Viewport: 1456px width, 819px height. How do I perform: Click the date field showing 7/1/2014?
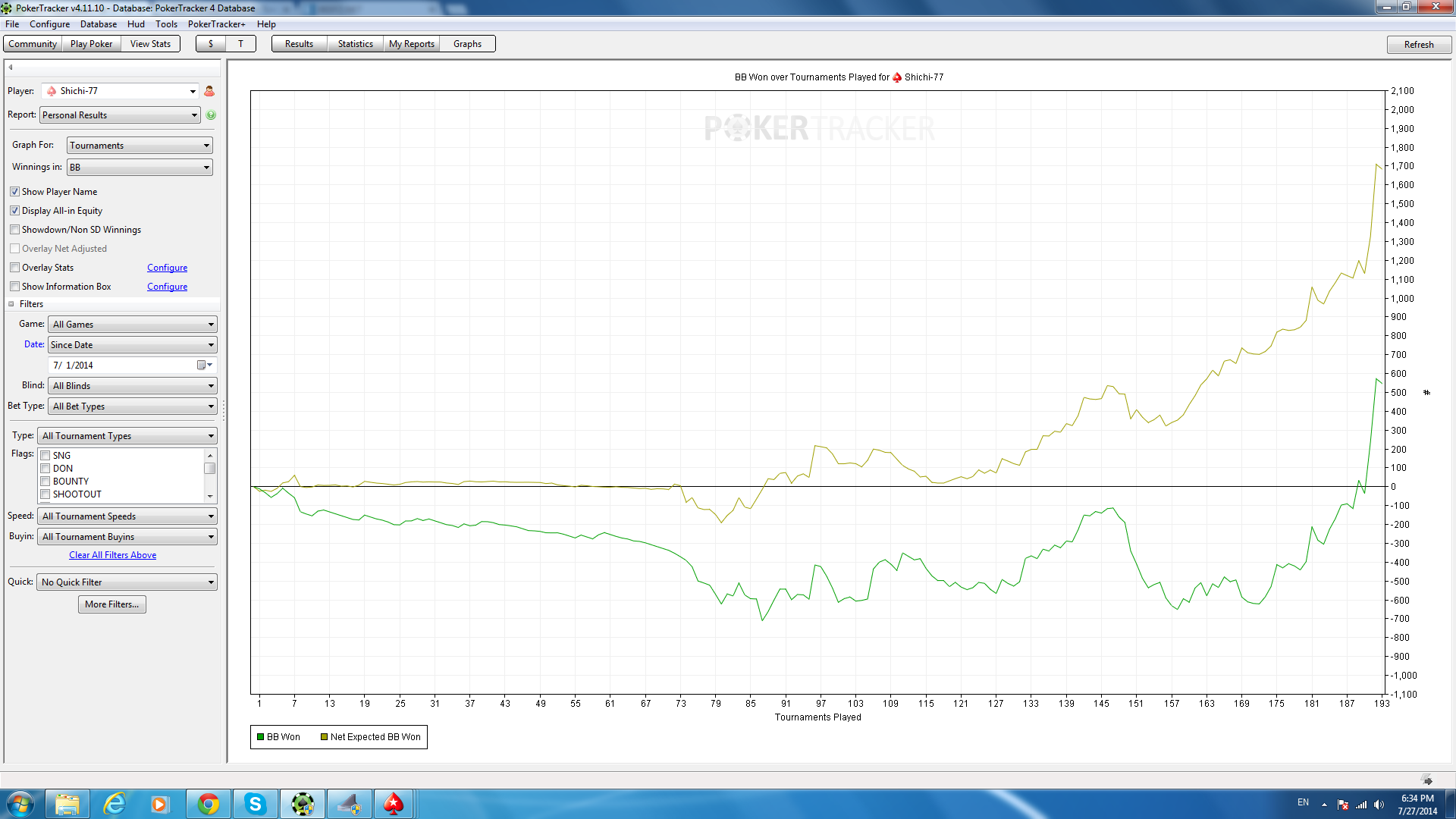click(x=121, y=366)
